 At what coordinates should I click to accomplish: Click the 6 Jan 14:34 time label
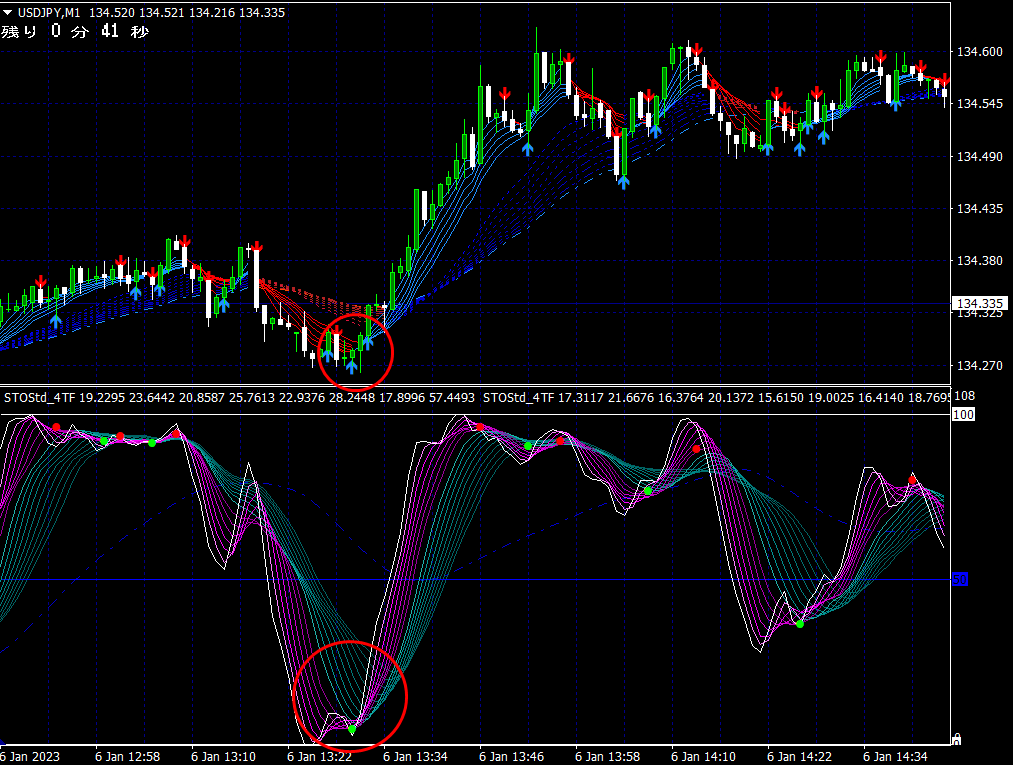895,756
